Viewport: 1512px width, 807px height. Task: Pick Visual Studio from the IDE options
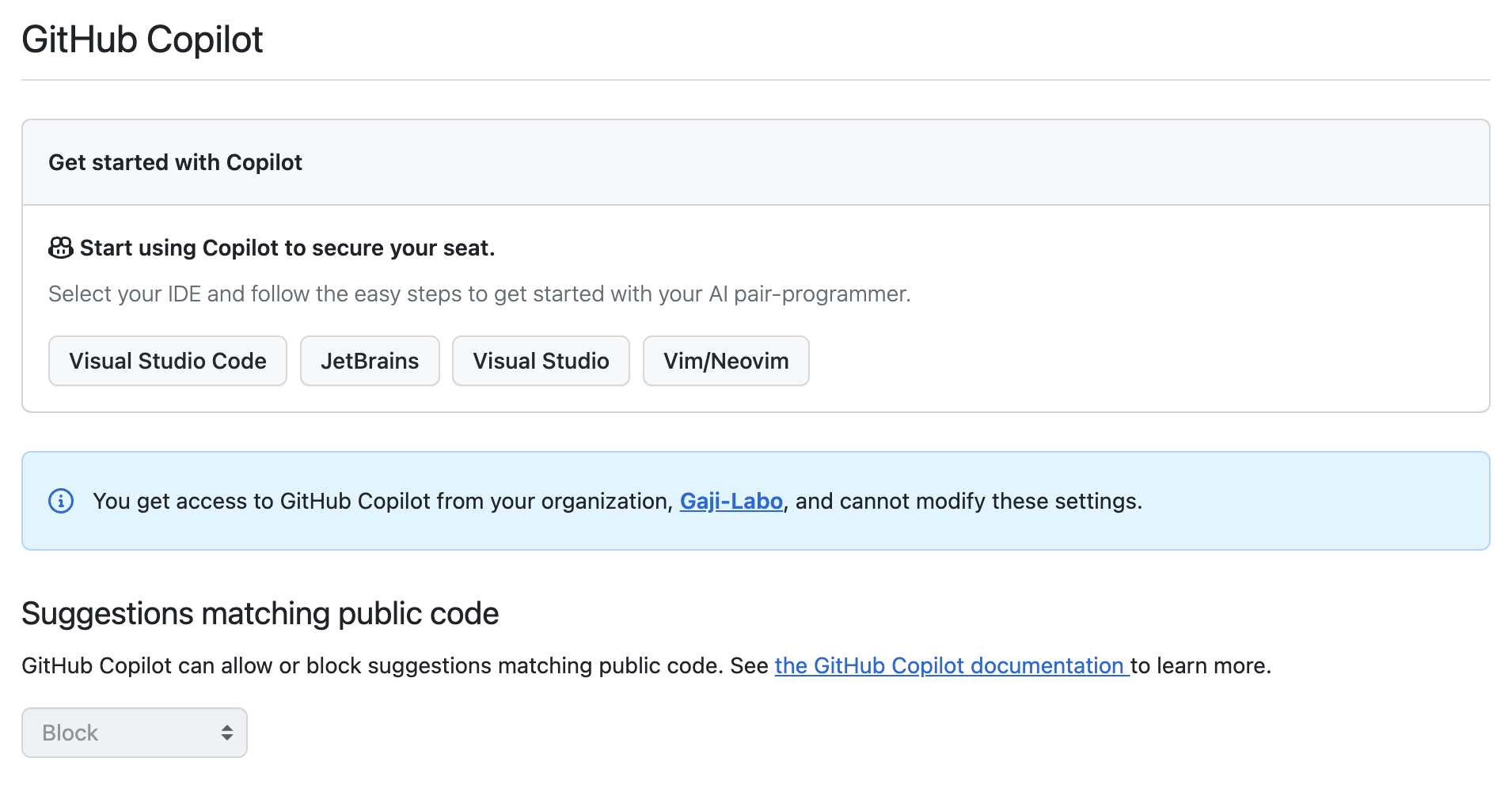(540, 361)
